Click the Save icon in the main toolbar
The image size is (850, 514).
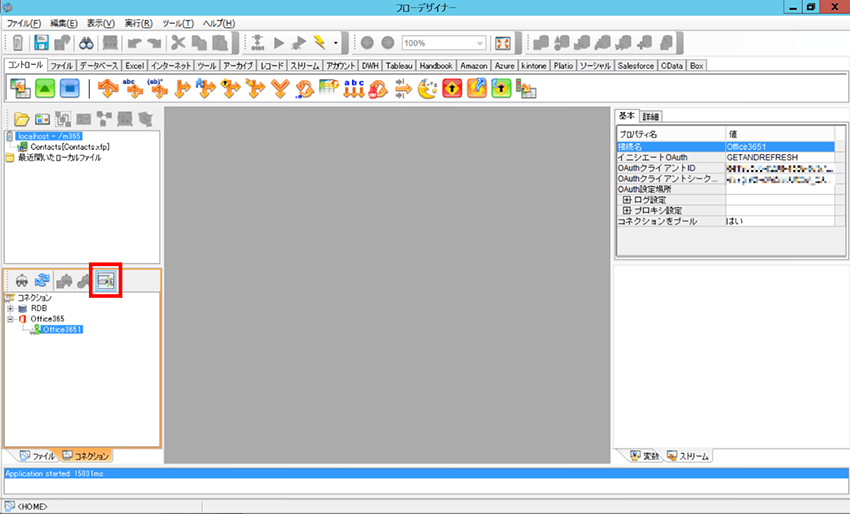coord(41,43)
